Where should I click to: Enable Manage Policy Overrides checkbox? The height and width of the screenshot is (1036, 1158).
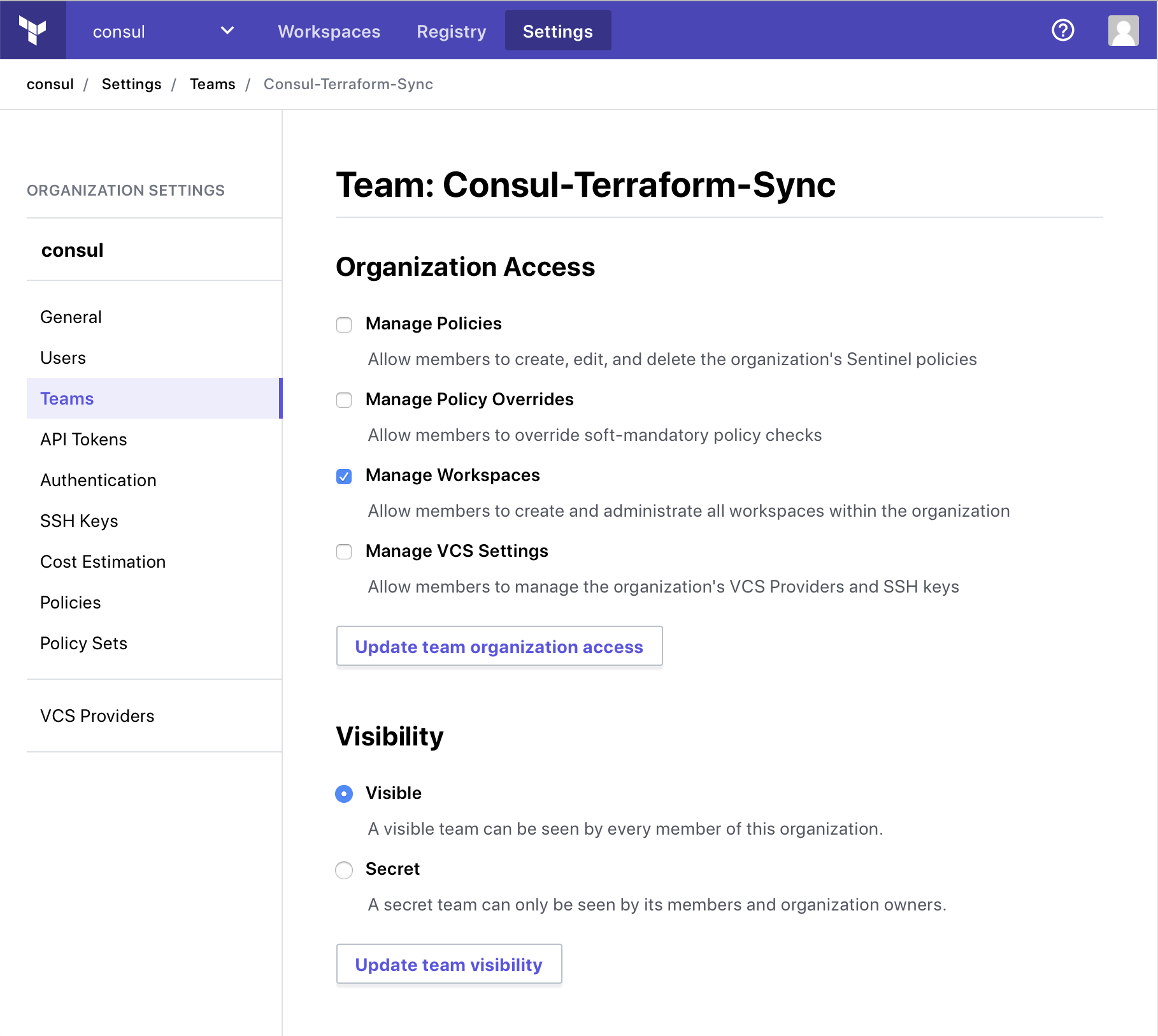tap(344, 400)
